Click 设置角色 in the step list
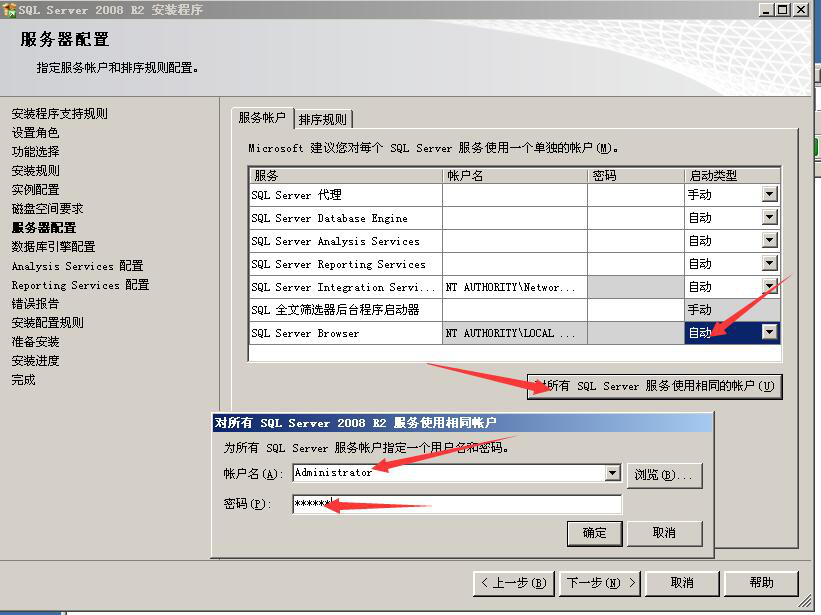 [36, 132]
